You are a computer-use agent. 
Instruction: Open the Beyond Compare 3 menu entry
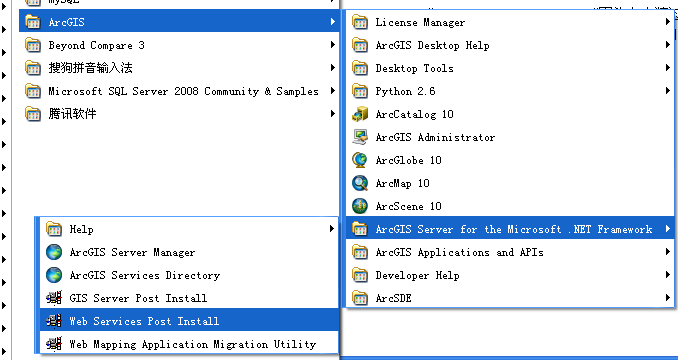179,45
